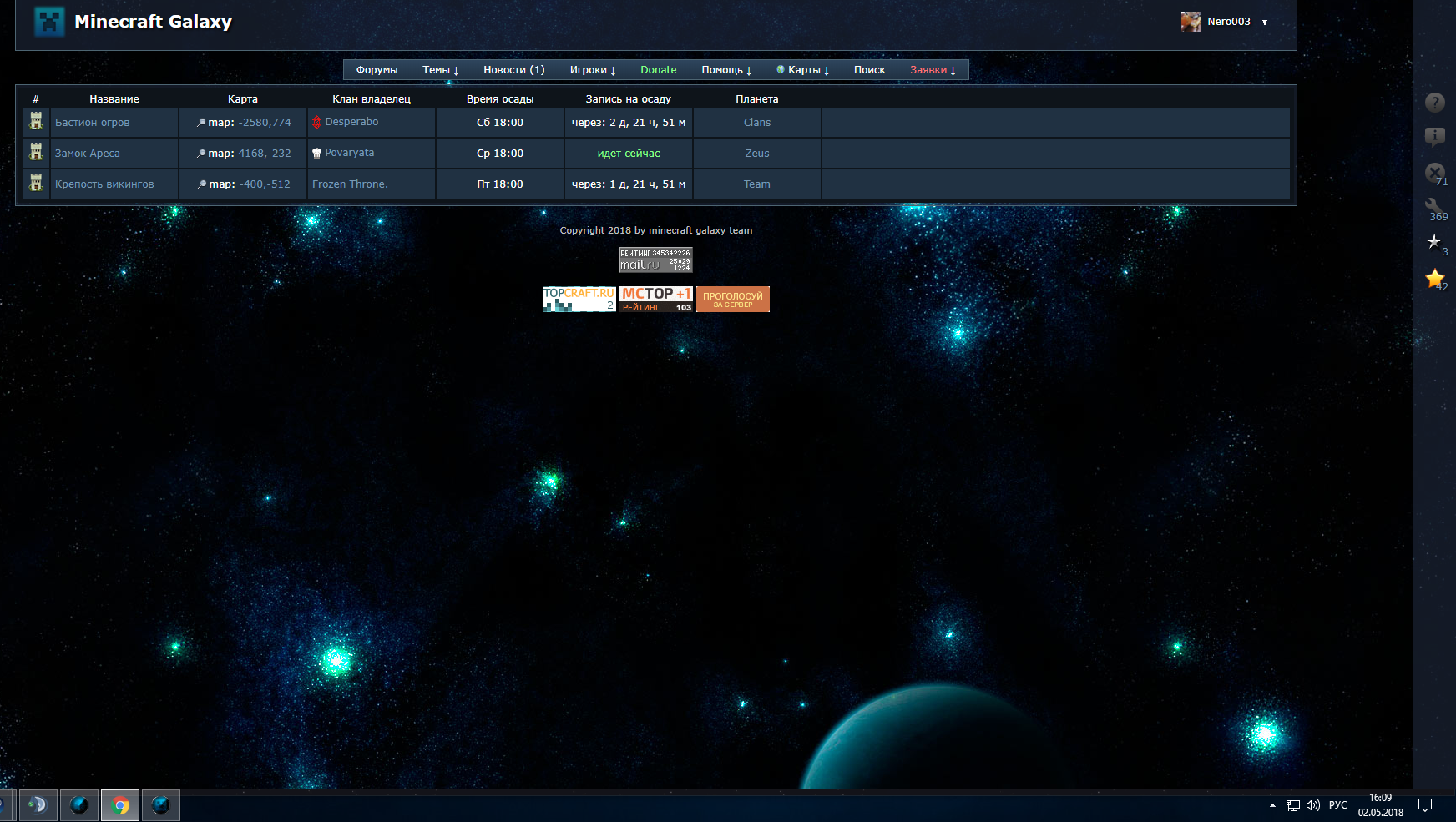Click the question mark help icon in sidebar

[1434, 103]
